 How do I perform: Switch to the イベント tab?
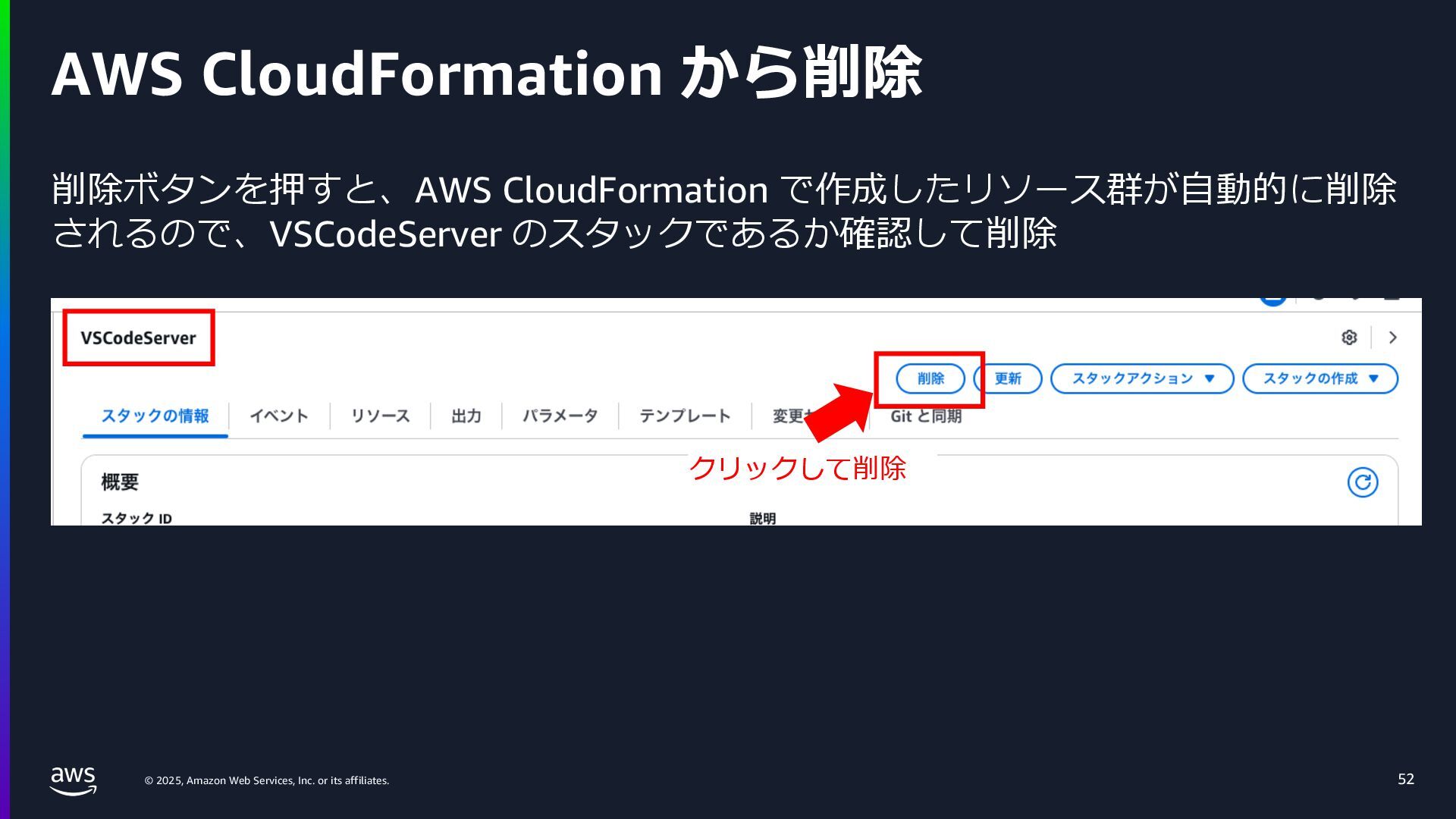[279, 416]
